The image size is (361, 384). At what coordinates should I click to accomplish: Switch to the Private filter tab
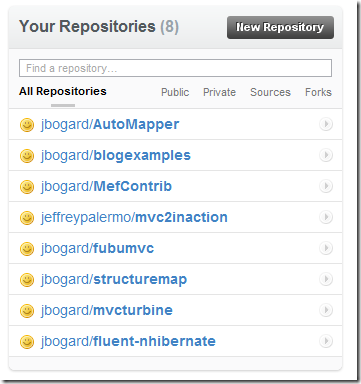[219, 92]
